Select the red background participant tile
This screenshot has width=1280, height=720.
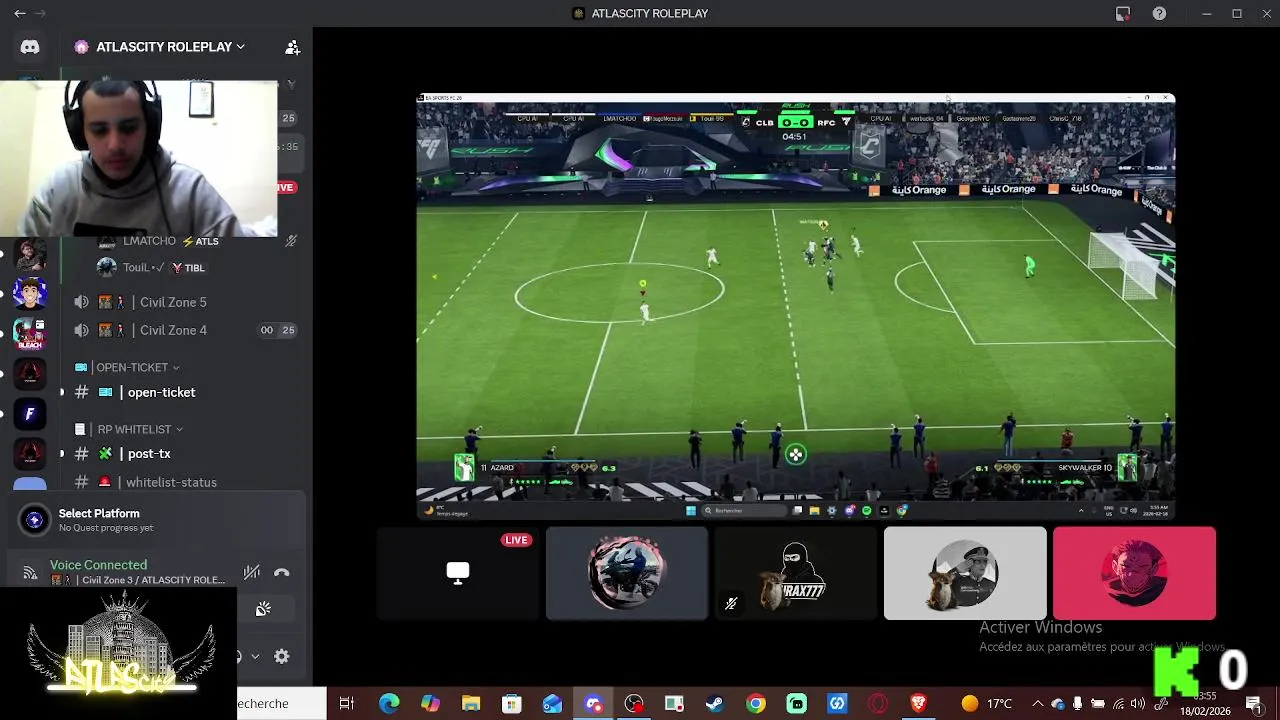pos(1134,573)
